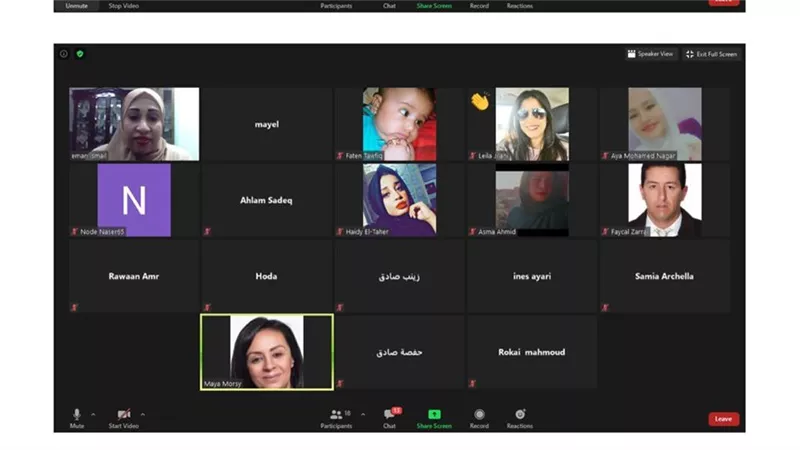Image resolution: width=800 pixels, height=450 pixels.
Task: Open the Chat panel
Action: click(390, 418)
